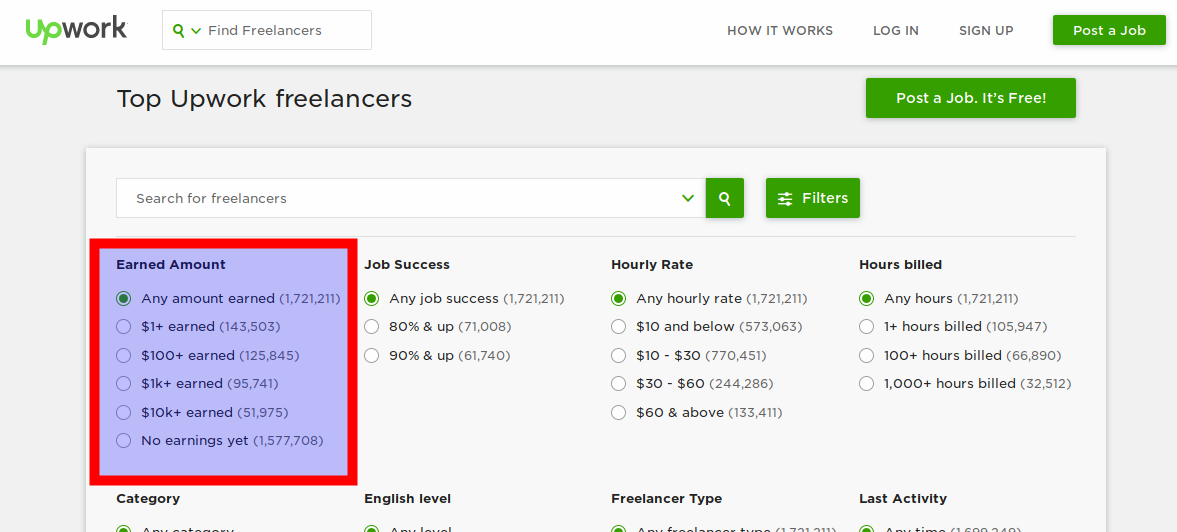Image resolution: width=1177 pixels, height=532 pixels.
Task: Choose 90% & up job success
Action: 372,355
